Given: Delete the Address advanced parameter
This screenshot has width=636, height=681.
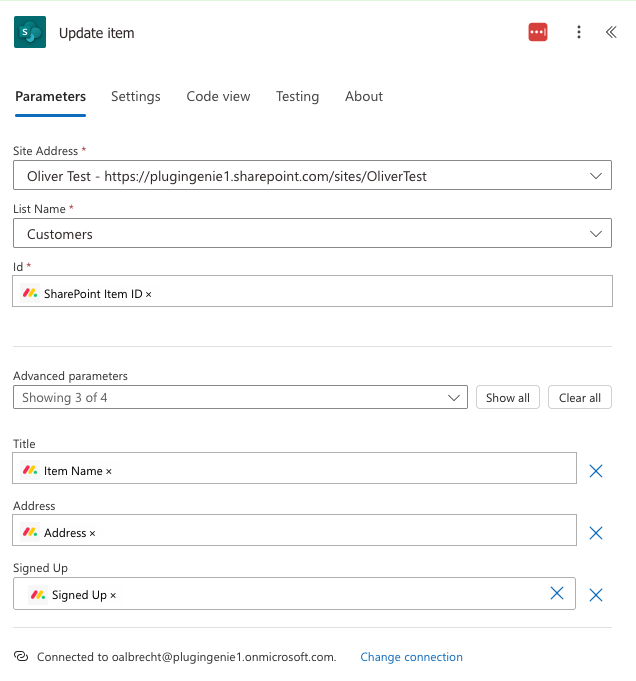Looking at the screenshot, I should [x=596, y=533].
